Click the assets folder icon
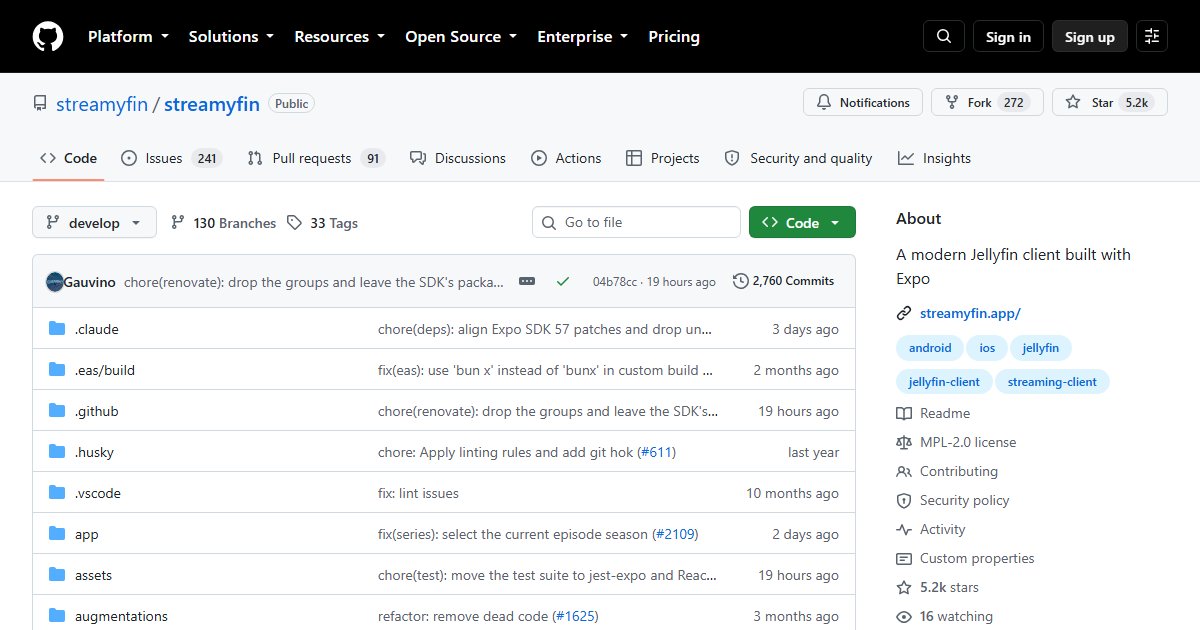This screenshot has height=630, width=1200. pyautogui.click(x=57, y=575)
